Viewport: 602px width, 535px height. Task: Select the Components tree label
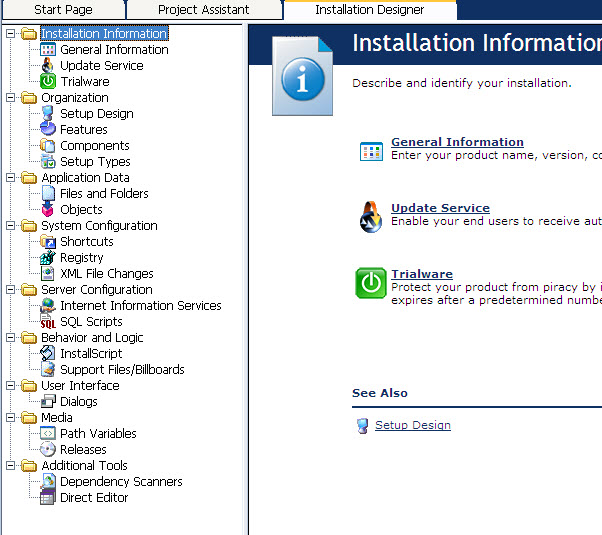tap(95, 146)
